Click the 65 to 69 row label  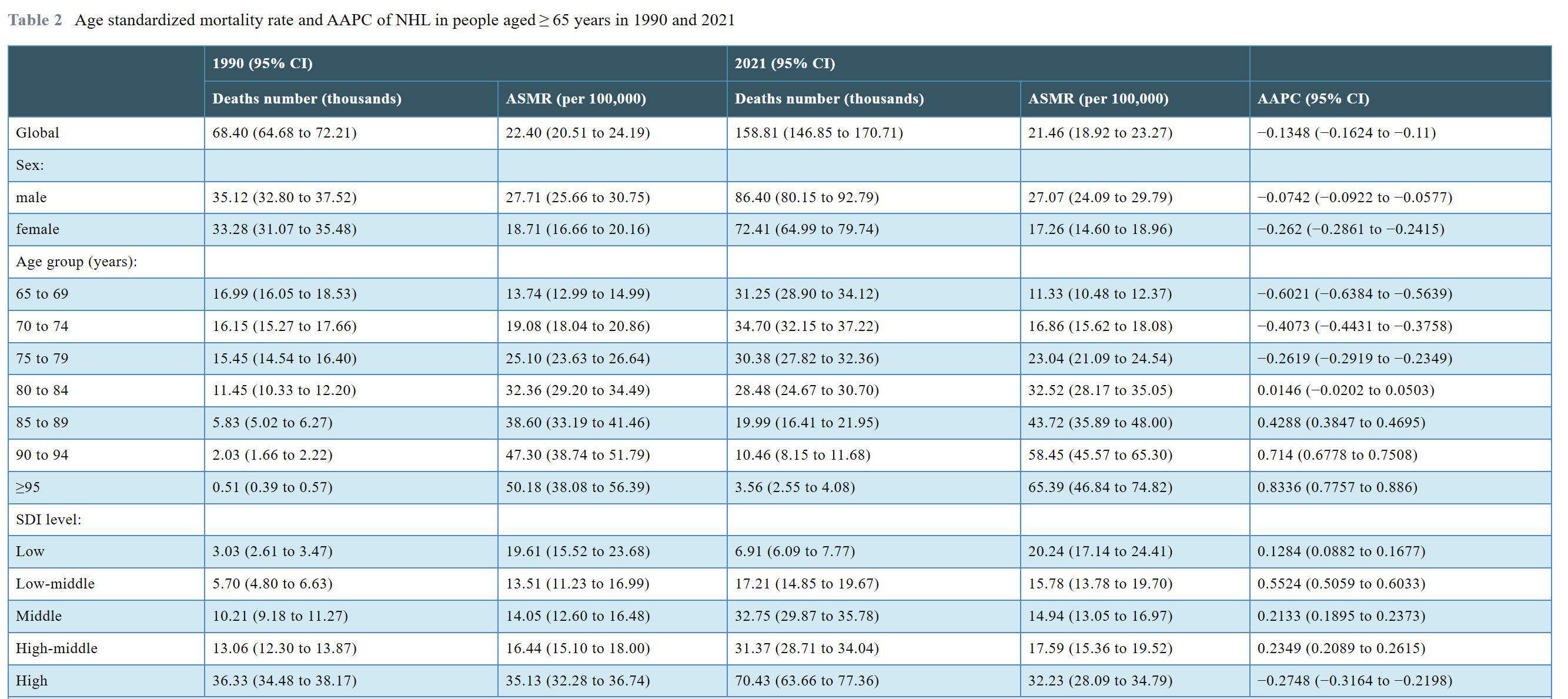tap(42, 294)
